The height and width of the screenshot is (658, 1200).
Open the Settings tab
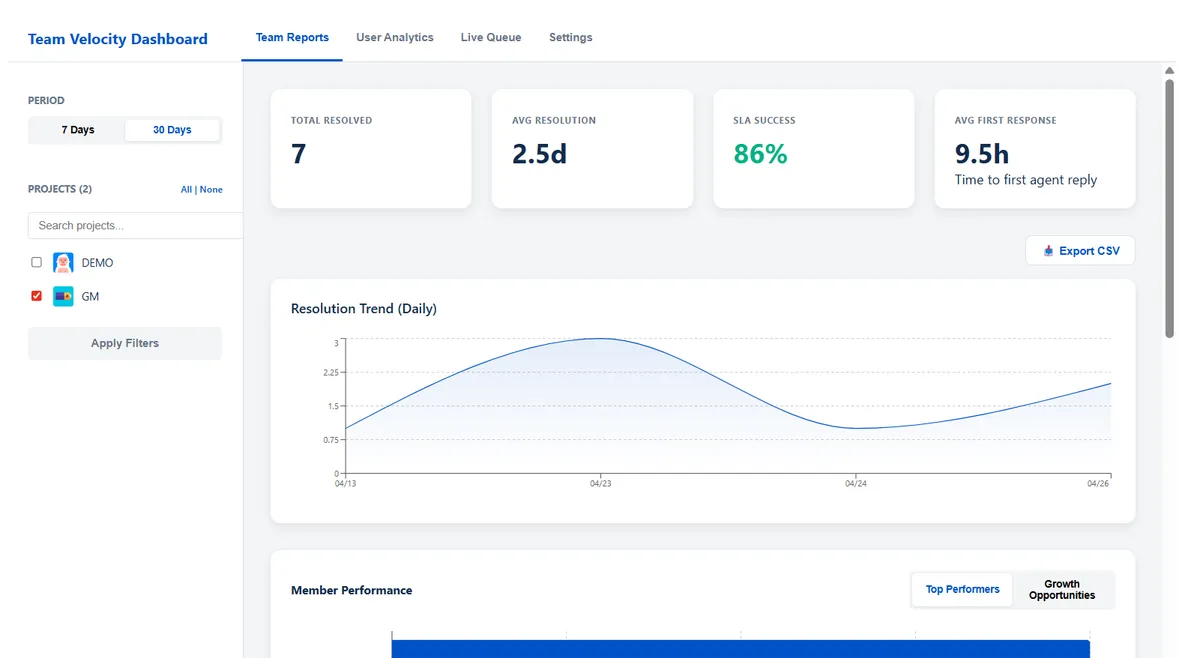tap(571, 38)
